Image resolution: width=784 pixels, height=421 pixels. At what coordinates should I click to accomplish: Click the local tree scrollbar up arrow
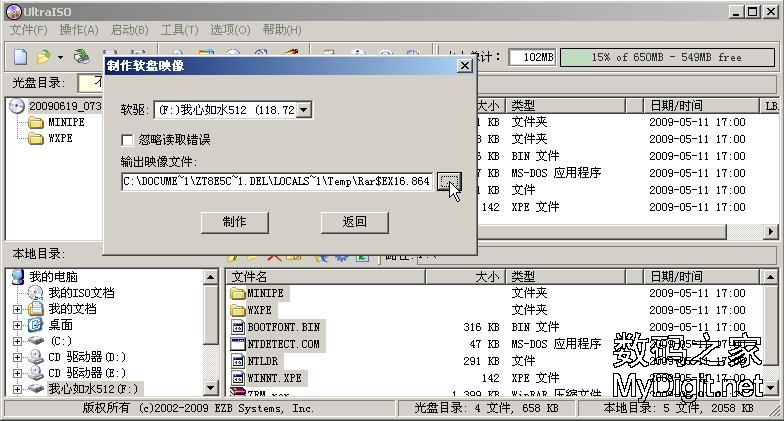click(x=211, y=277)
